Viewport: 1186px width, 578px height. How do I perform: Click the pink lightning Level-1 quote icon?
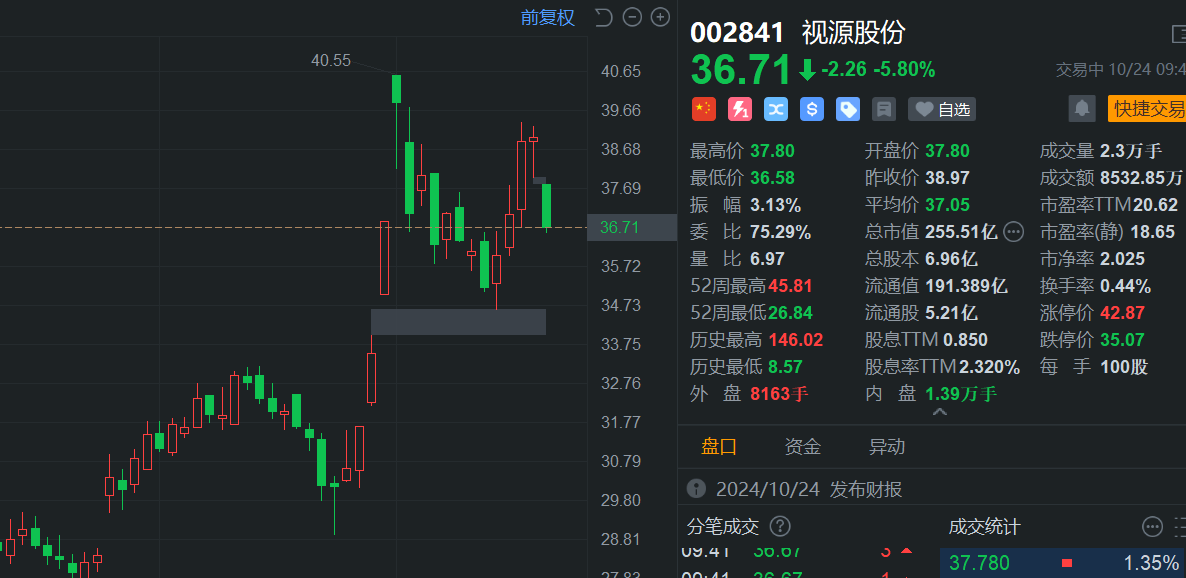click(740, 109)
